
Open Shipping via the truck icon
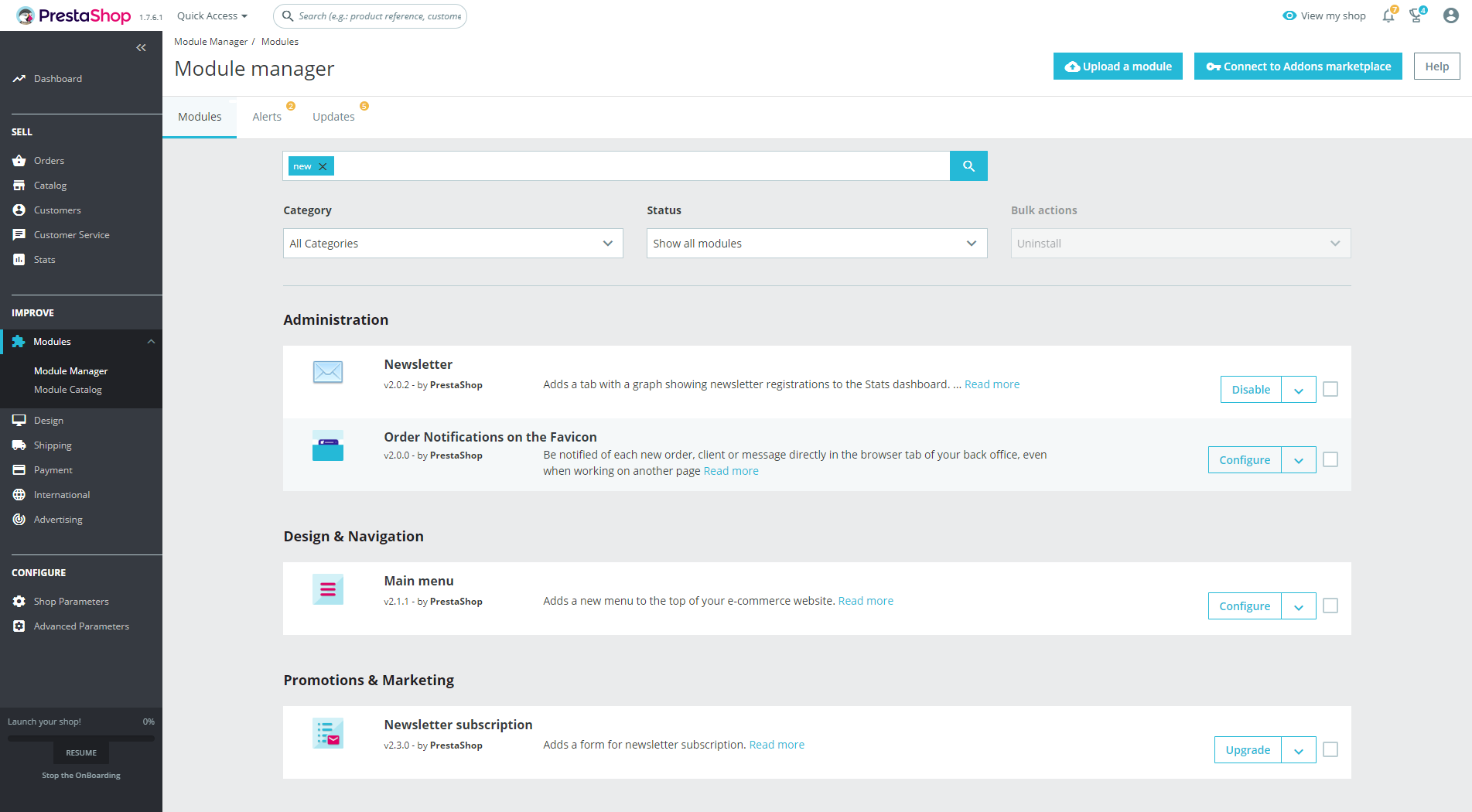click(19, 445)
